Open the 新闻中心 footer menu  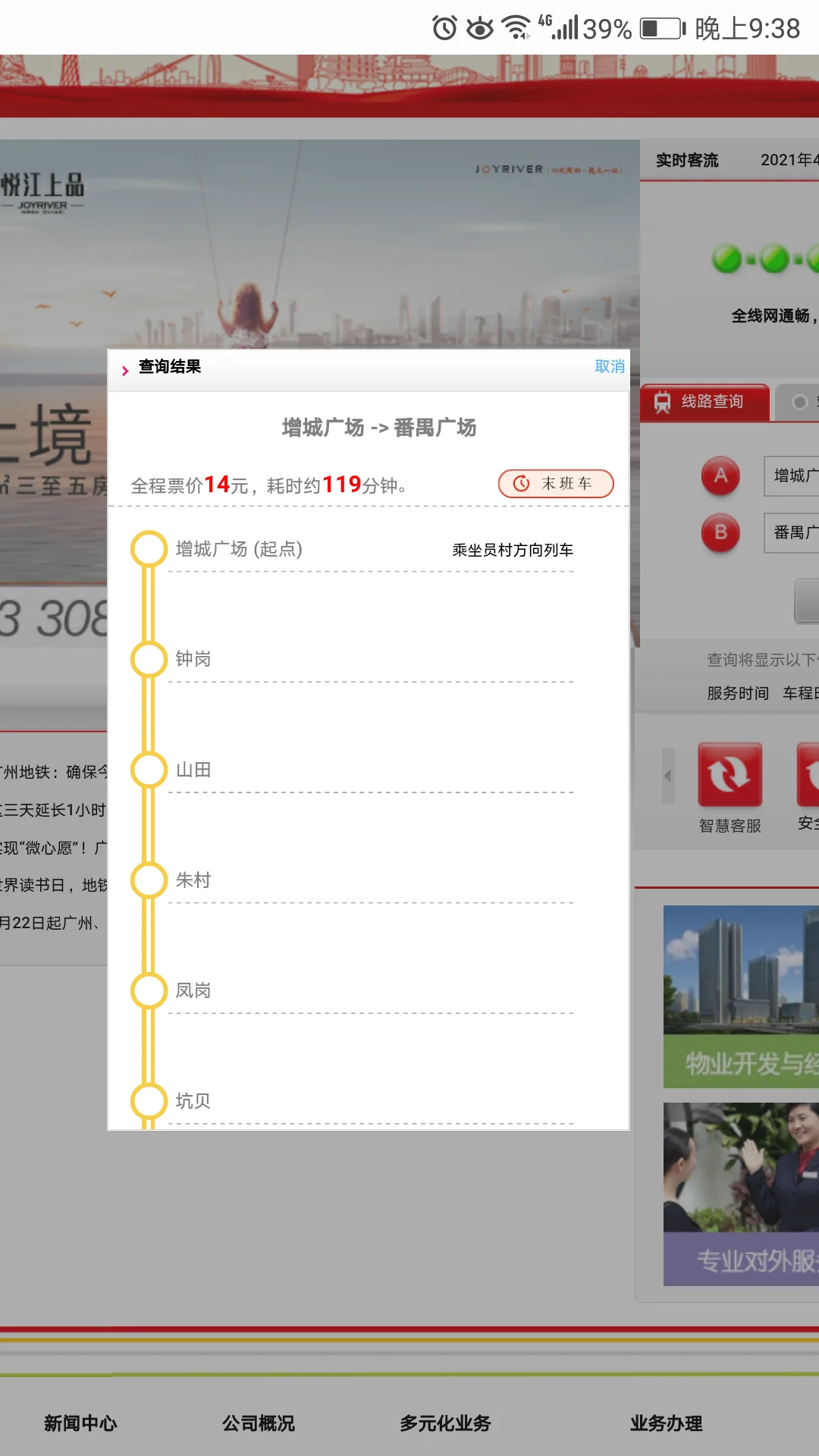click(x=80, y=1423)
